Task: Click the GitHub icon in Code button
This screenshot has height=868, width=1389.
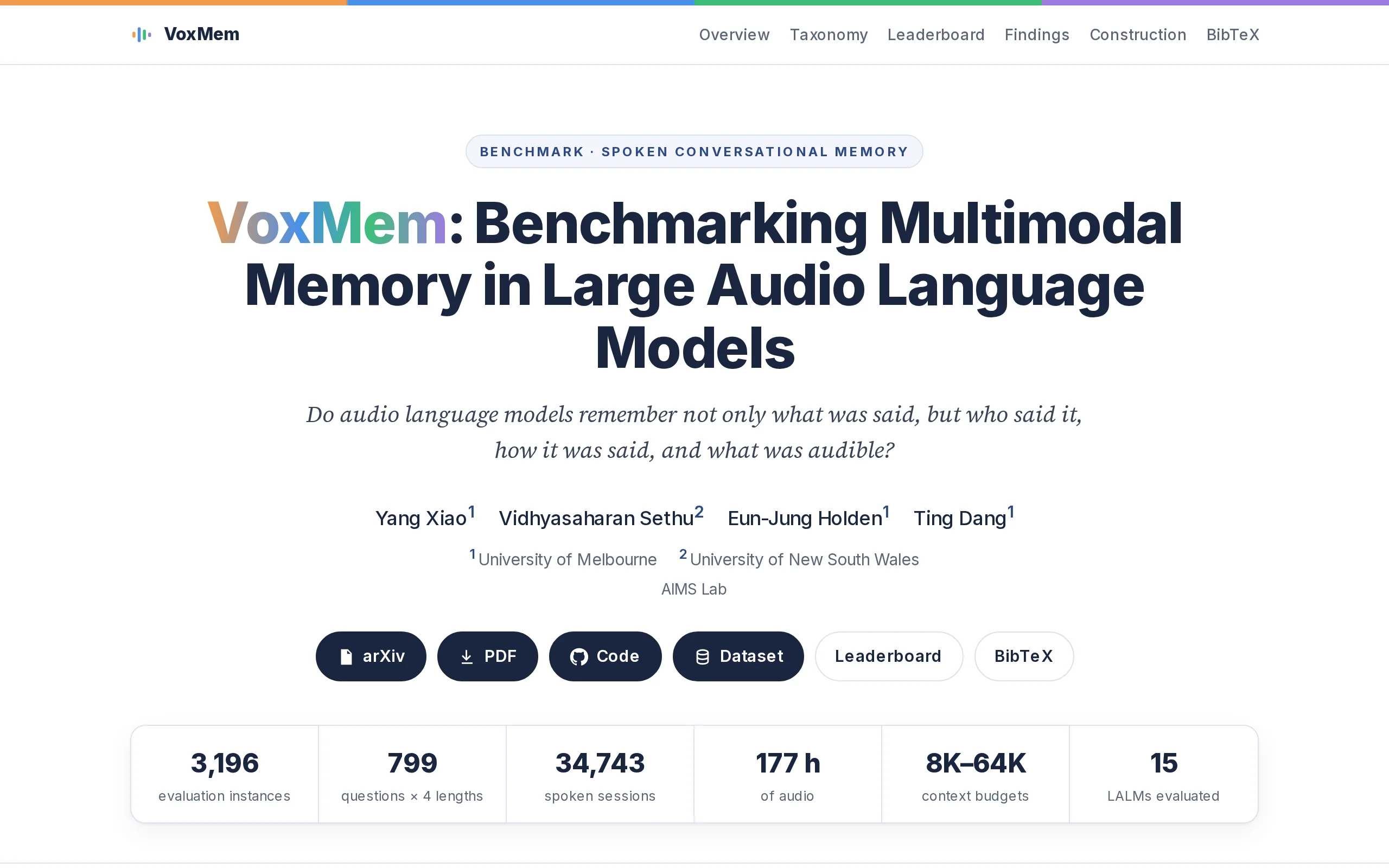Action: [578, 657]
